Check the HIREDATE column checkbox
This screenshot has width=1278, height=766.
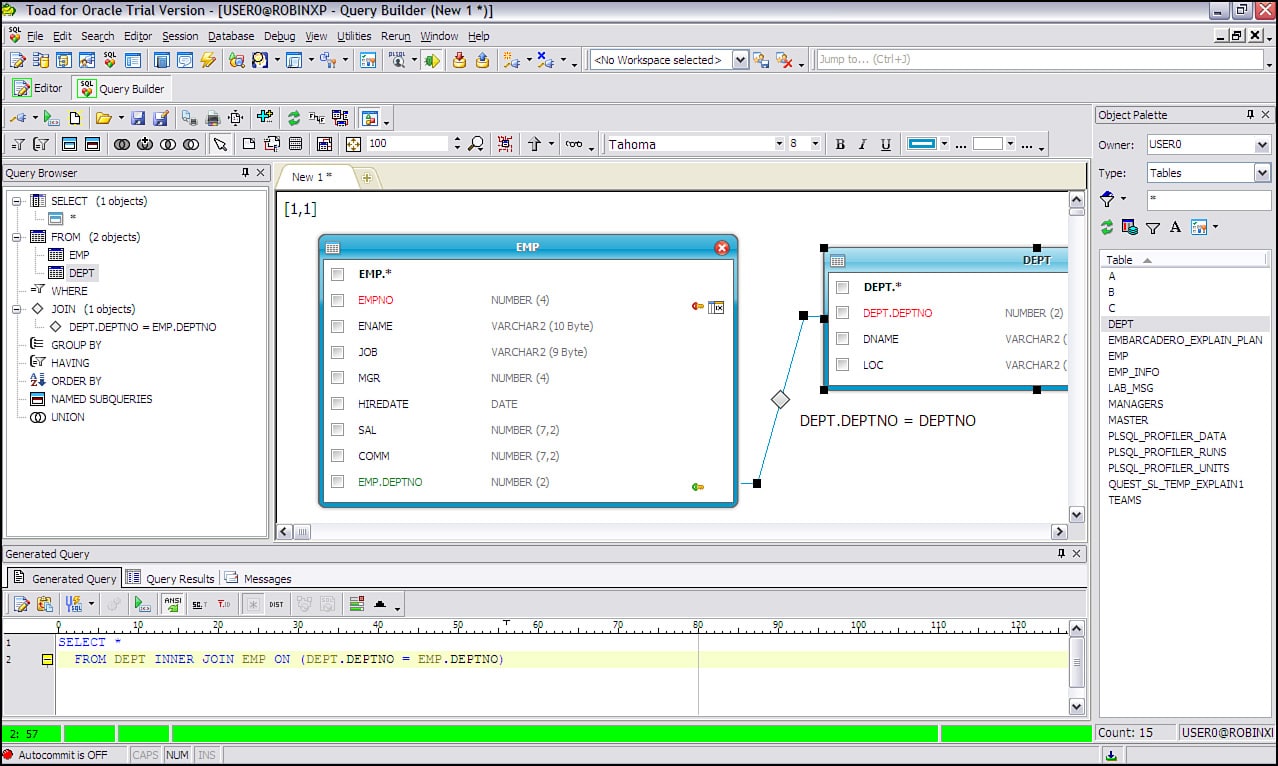click(x=338, y=404)
